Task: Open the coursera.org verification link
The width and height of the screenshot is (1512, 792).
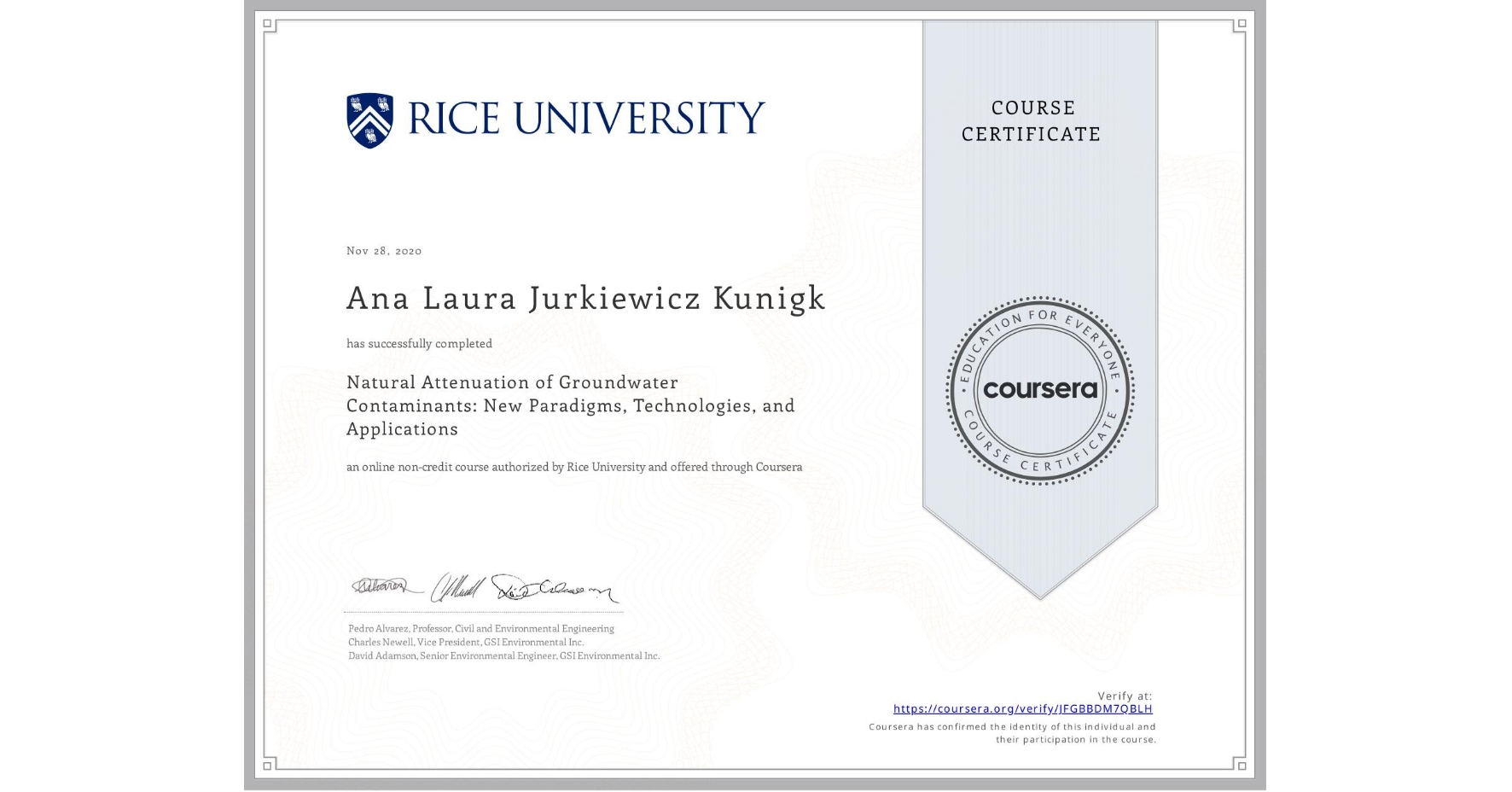Action: tap(1023, 708)
